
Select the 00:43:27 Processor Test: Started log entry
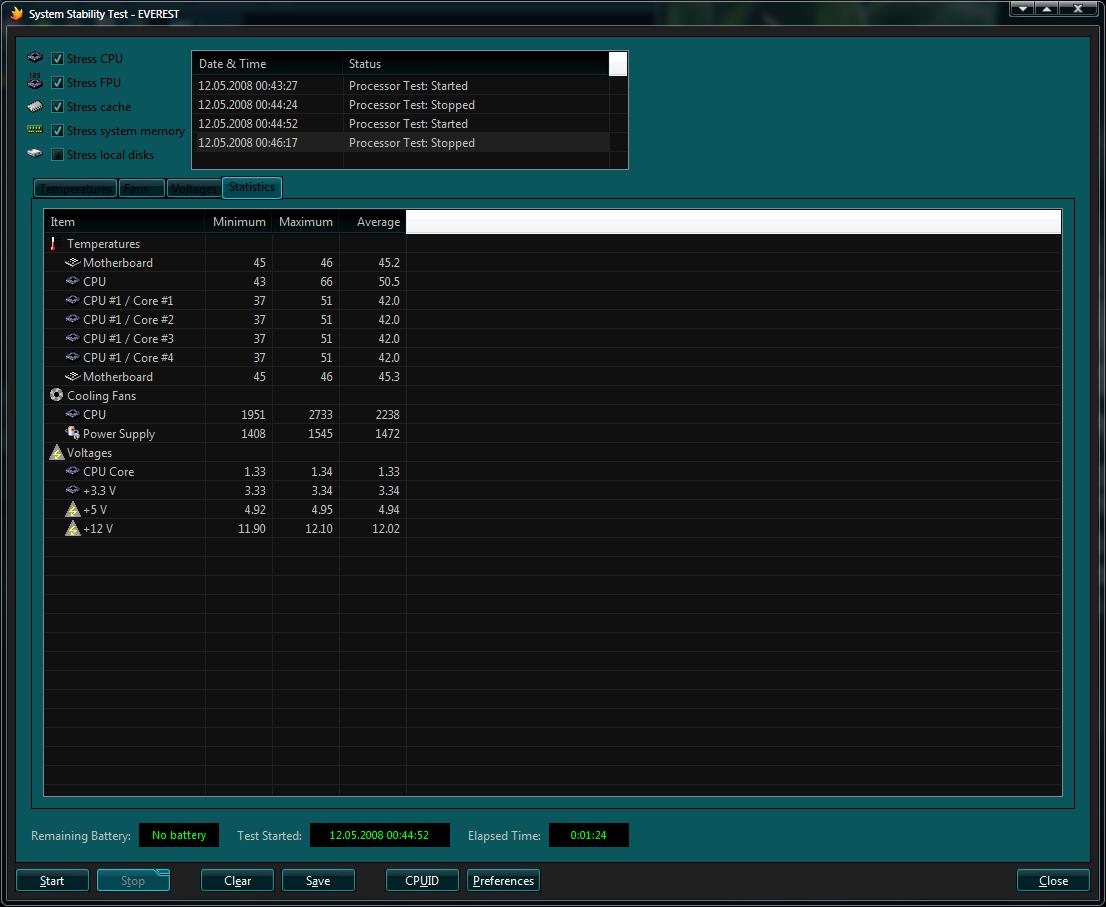[x=401, y=85]
